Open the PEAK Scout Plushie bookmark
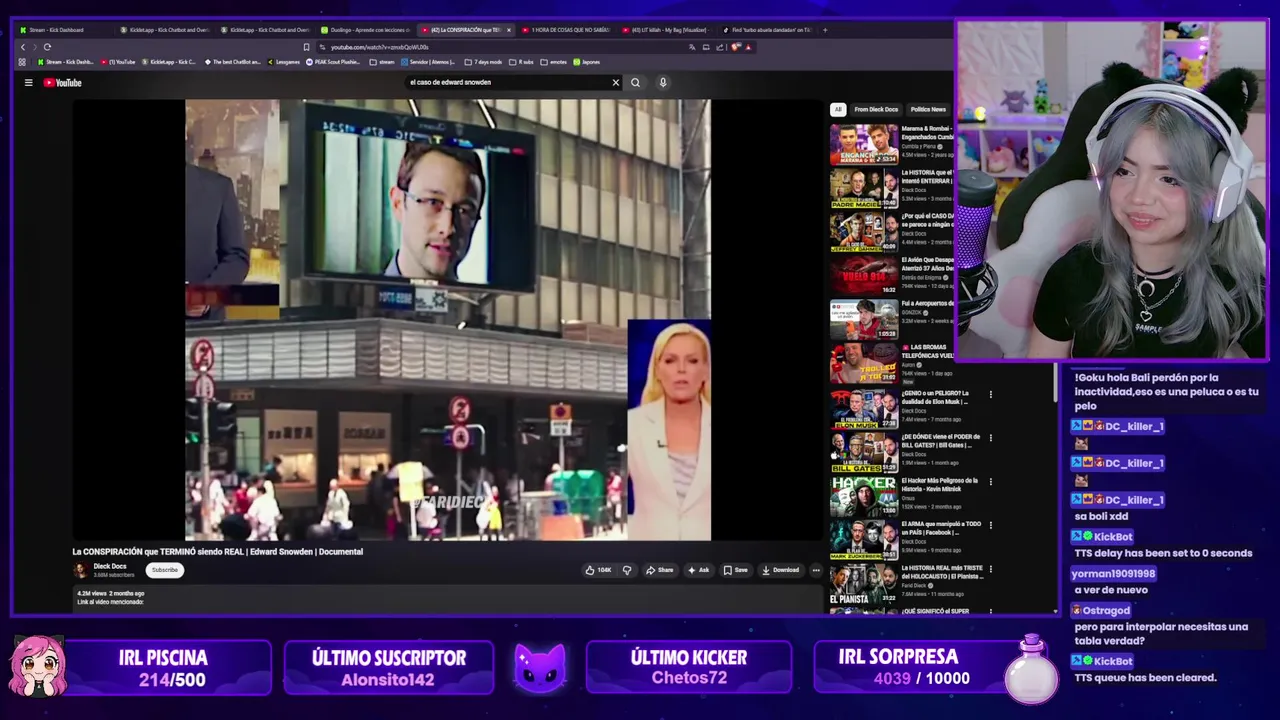 (333, 62)
